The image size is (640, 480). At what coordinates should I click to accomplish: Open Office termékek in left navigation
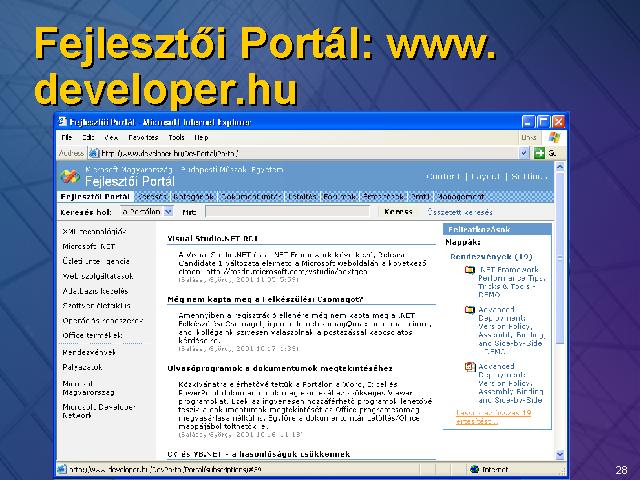(92, 336)
